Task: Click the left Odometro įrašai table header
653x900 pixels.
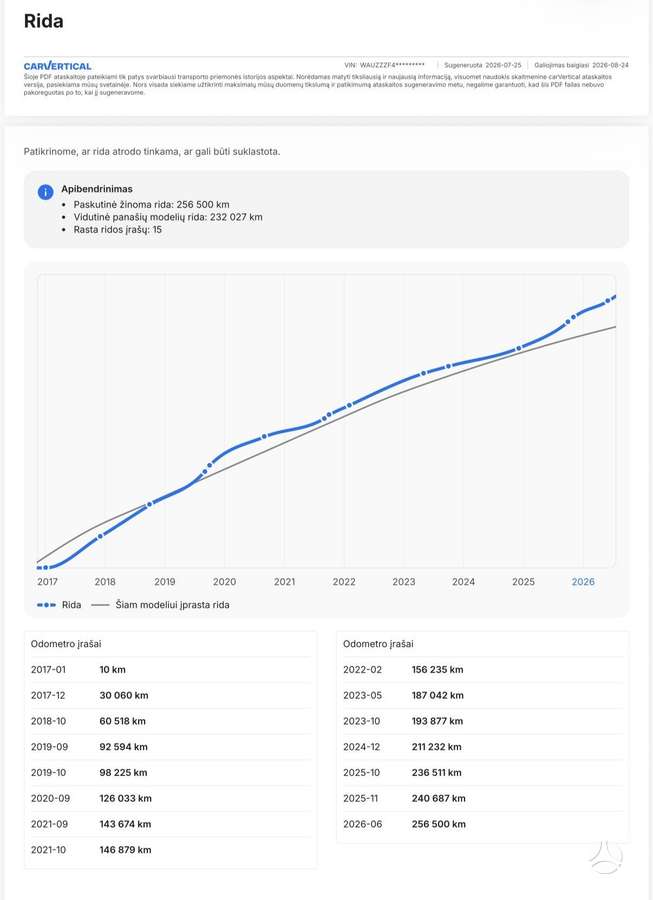Action: coord(66,644)
